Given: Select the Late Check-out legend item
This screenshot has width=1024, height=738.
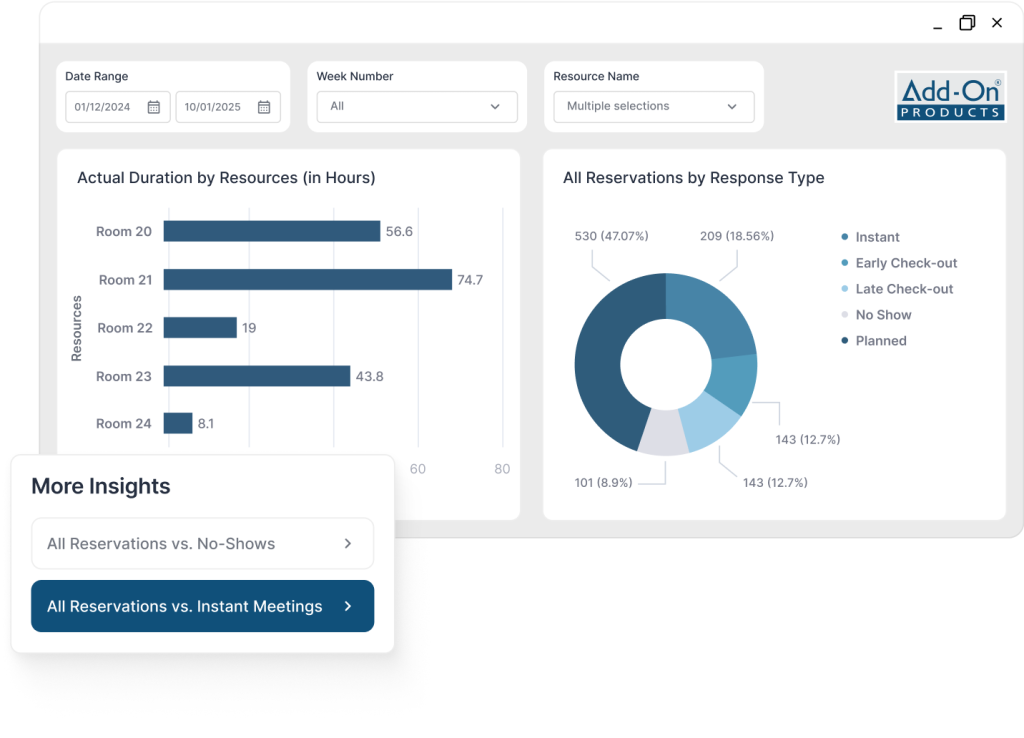Looking at the screenshot, I should pos(903,289).
